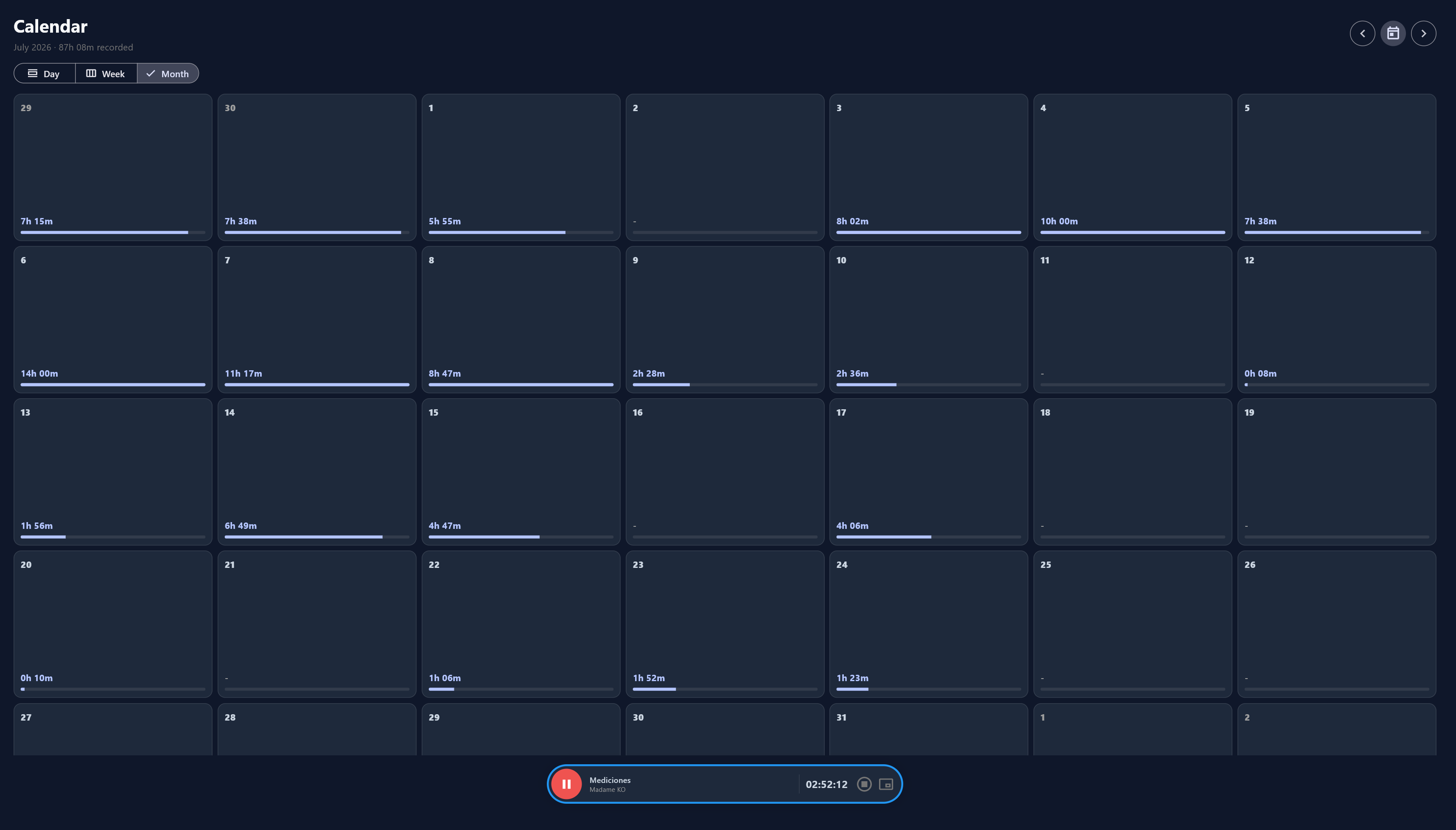Click 1h 56m on July 13
Viewport: 1456px width, 830px height.
coord(36,525)
